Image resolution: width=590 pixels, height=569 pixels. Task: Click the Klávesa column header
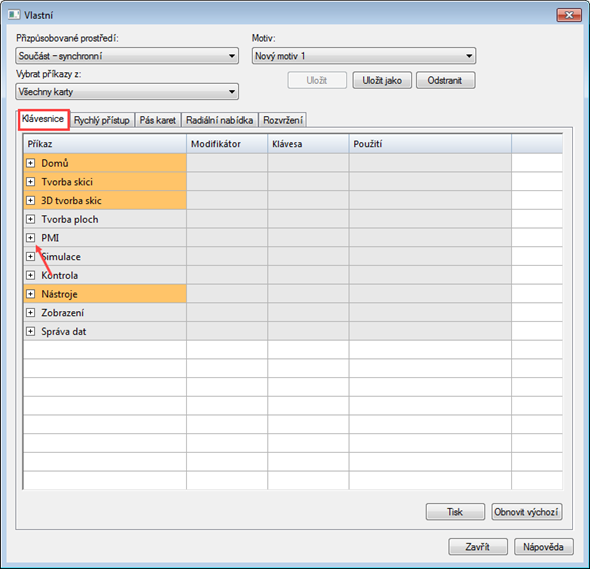coord(308,144)
